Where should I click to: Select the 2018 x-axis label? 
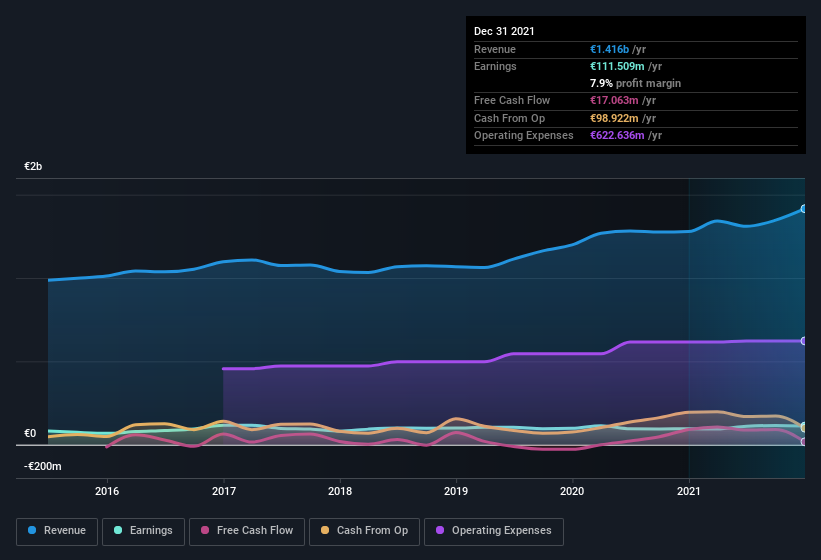[340, 491]
